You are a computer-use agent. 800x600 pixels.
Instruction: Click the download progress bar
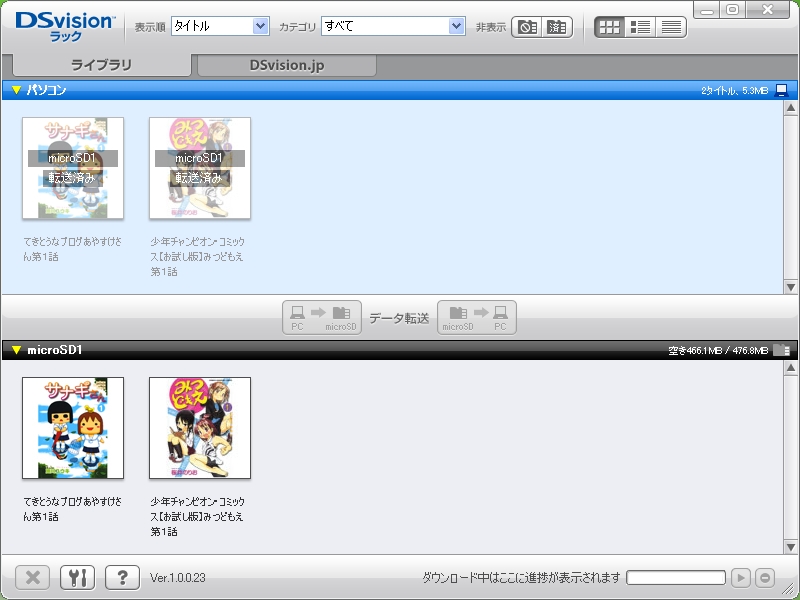pos(676,578)
